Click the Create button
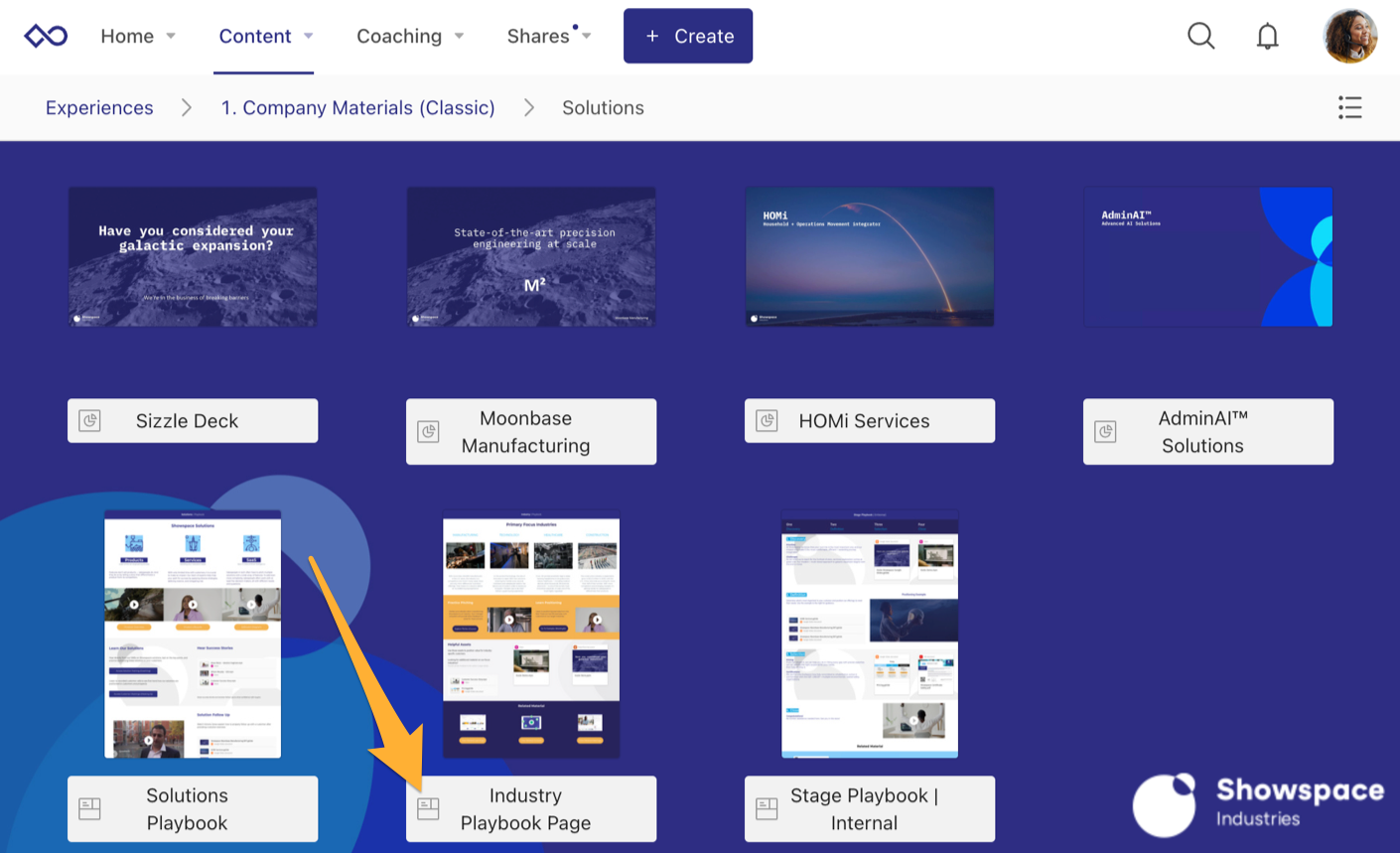 (688, 36)
